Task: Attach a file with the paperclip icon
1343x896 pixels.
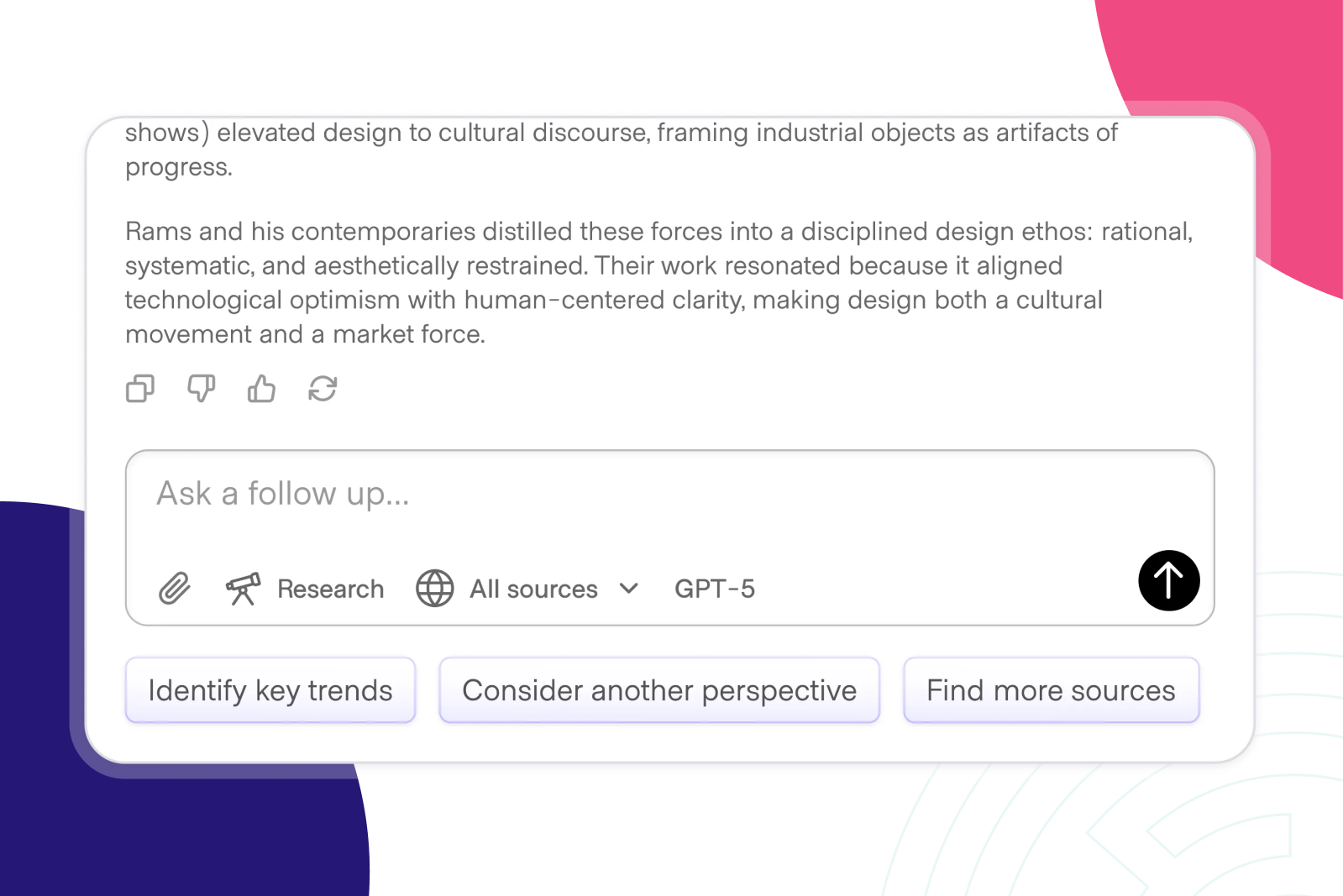Action: [x=175, y=589]
